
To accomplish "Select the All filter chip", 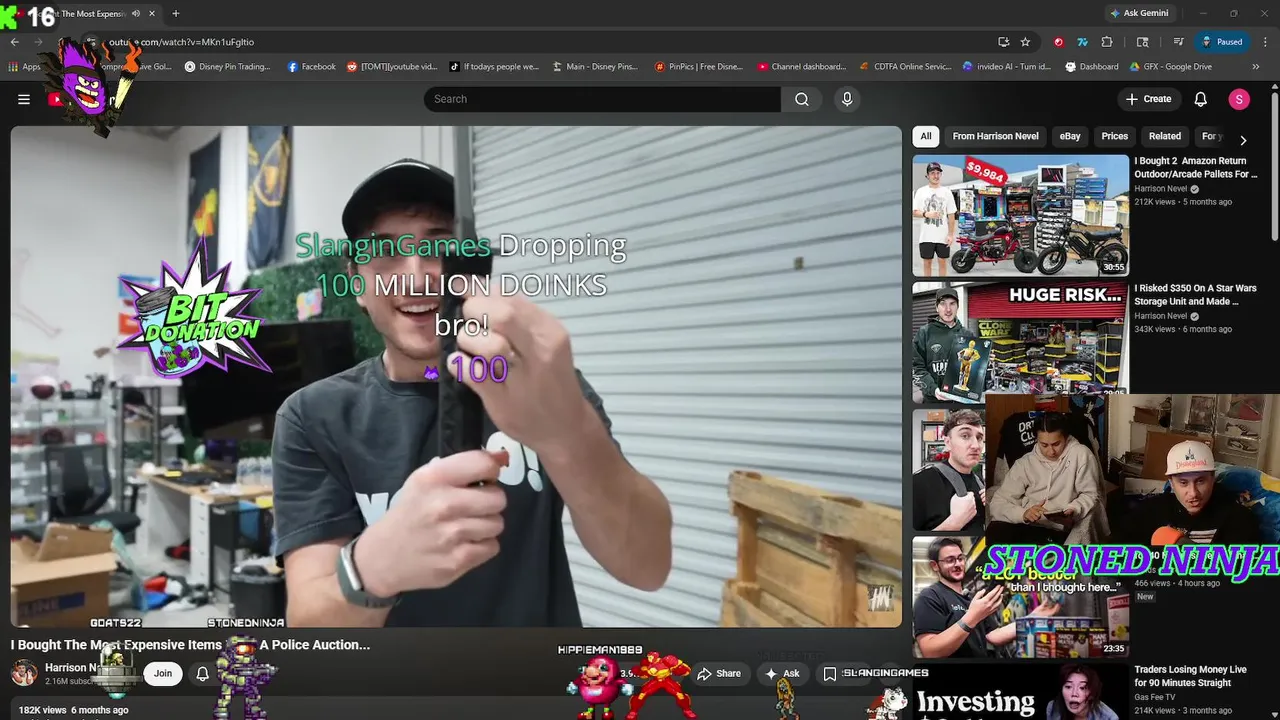I will (x=926, y=136).
